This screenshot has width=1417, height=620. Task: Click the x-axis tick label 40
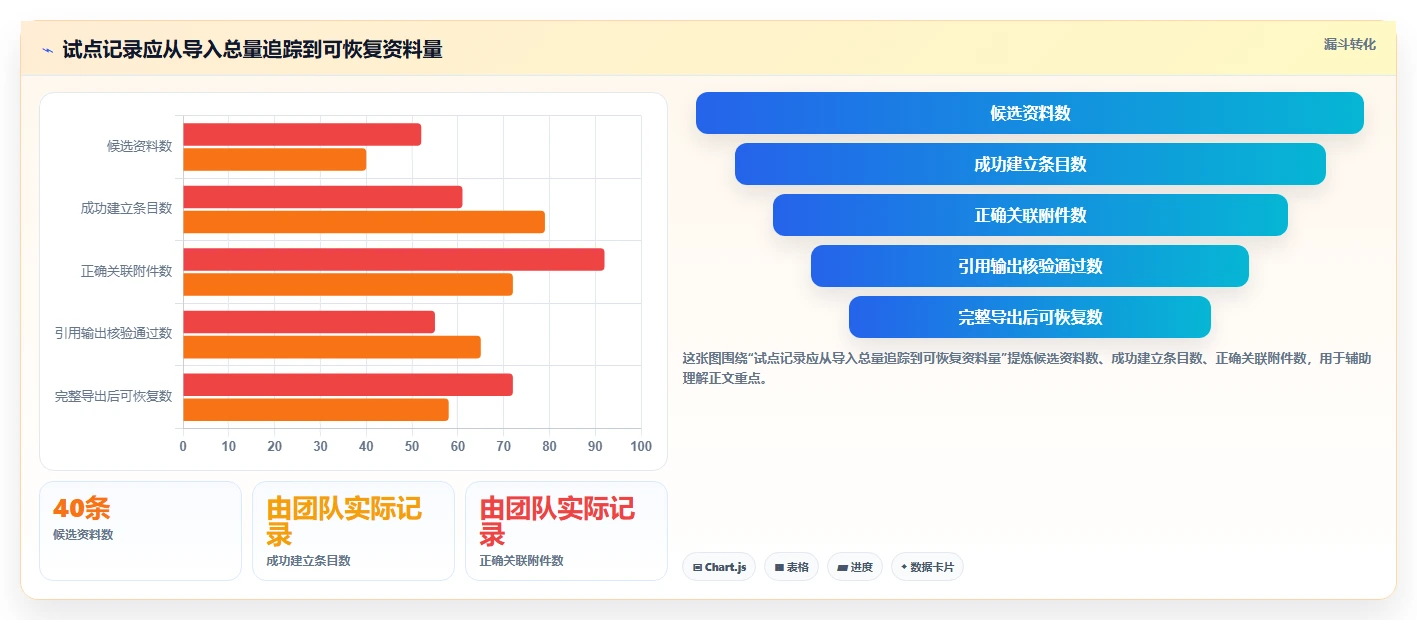366,446
